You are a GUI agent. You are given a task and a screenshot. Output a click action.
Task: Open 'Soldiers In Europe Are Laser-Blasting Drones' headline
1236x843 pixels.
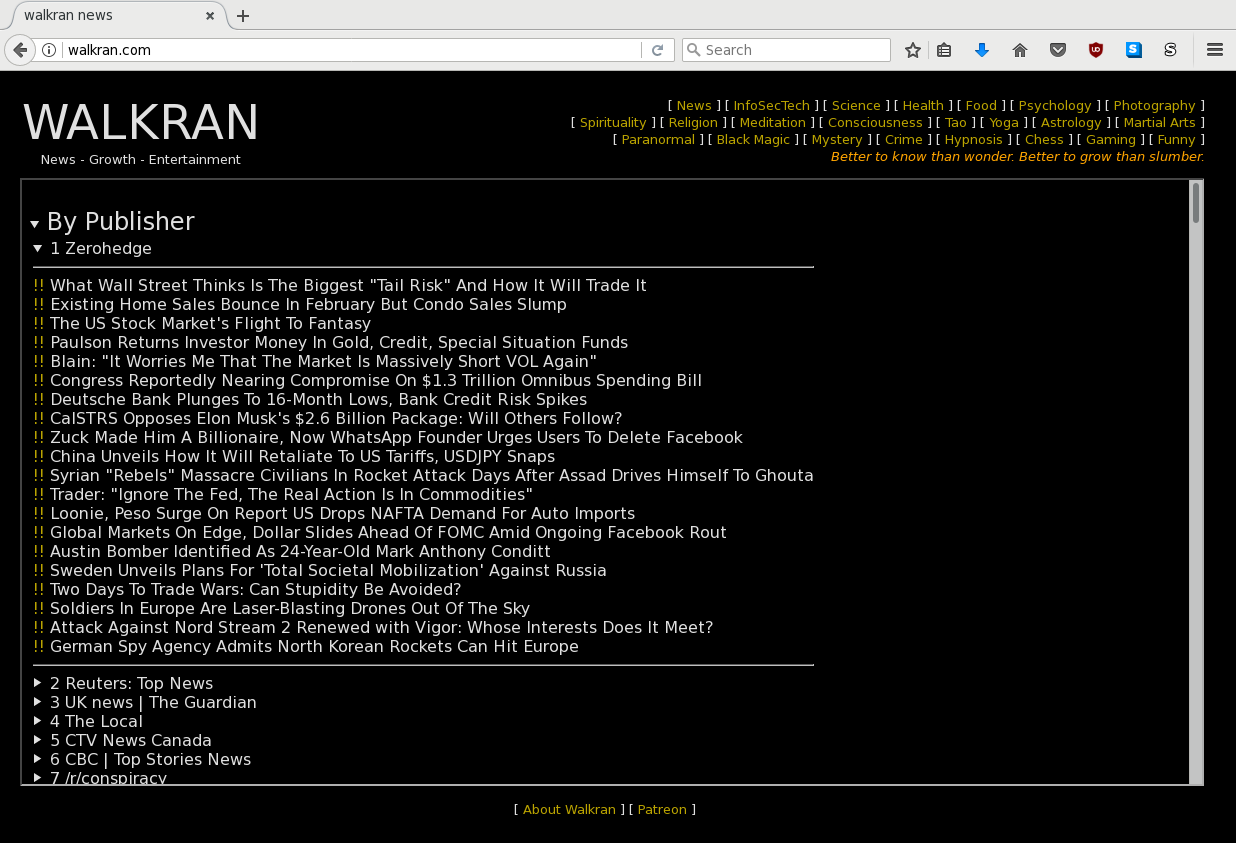click(290, 608)
